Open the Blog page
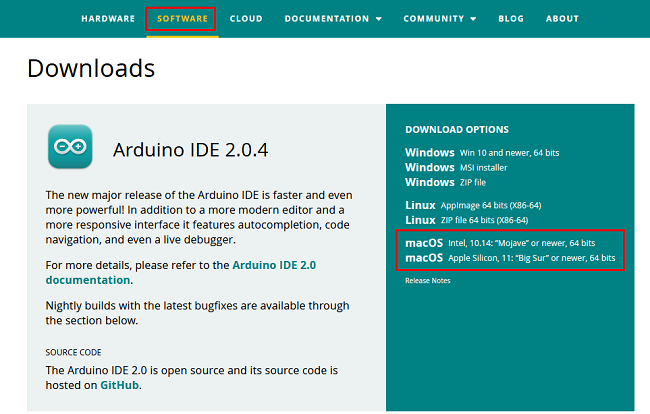The image size is (650, 414). pos(510,18)
